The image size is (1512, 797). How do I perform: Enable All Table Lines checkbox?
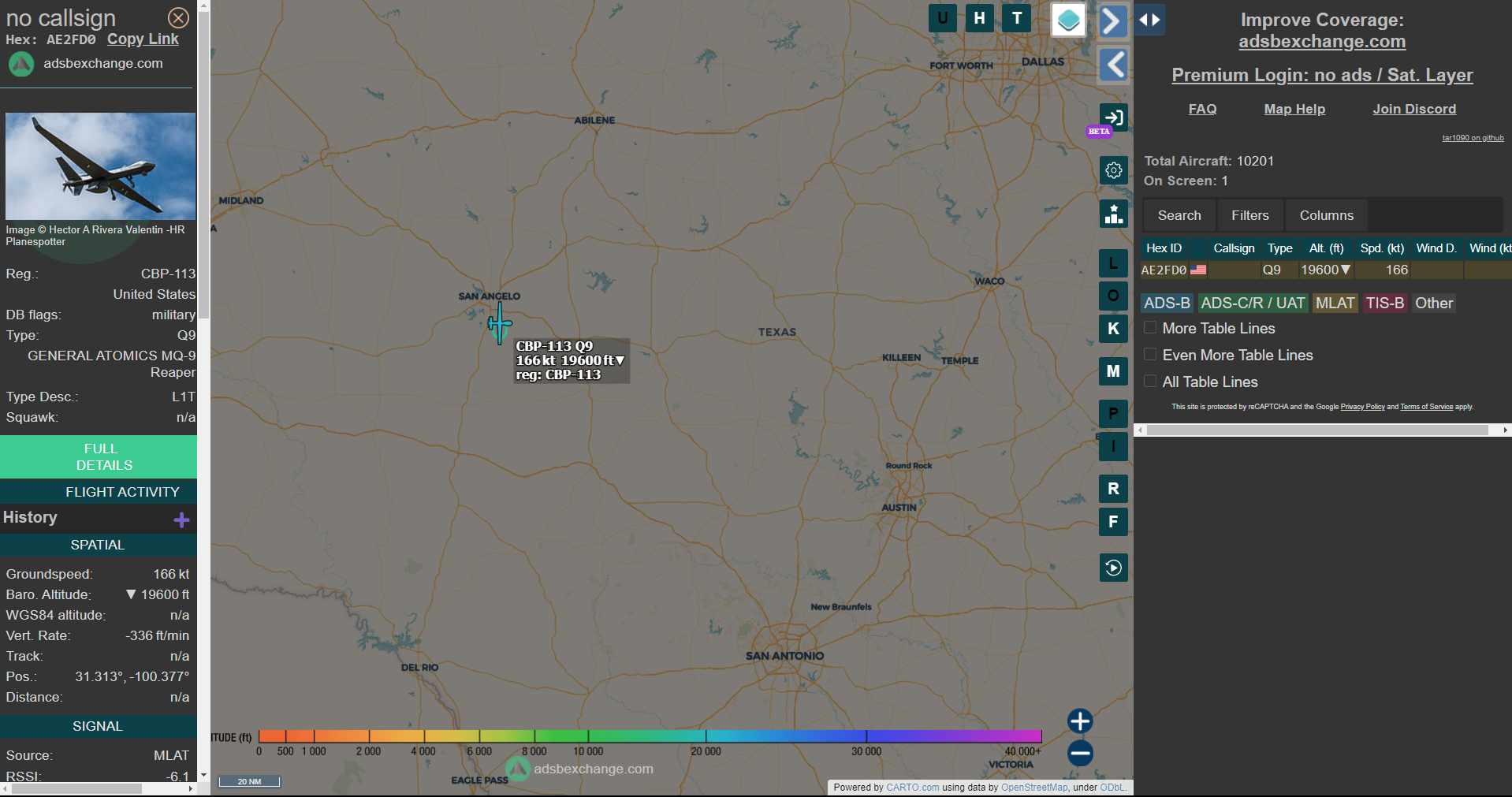point(1150,382)
